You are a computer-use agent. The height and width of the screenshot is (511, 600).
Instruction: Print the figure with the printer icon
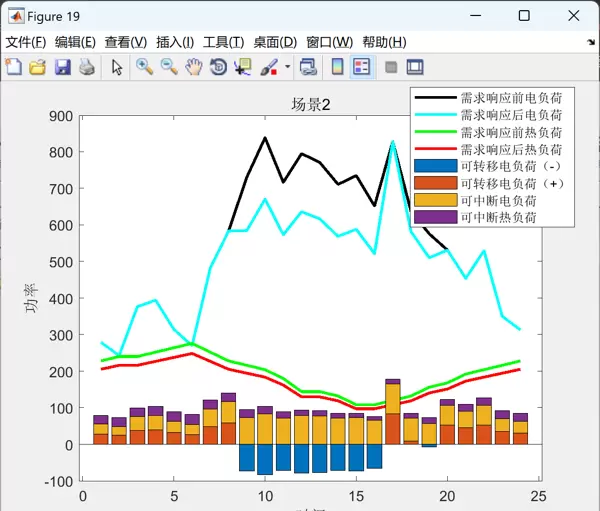click(x=87, y=67)
